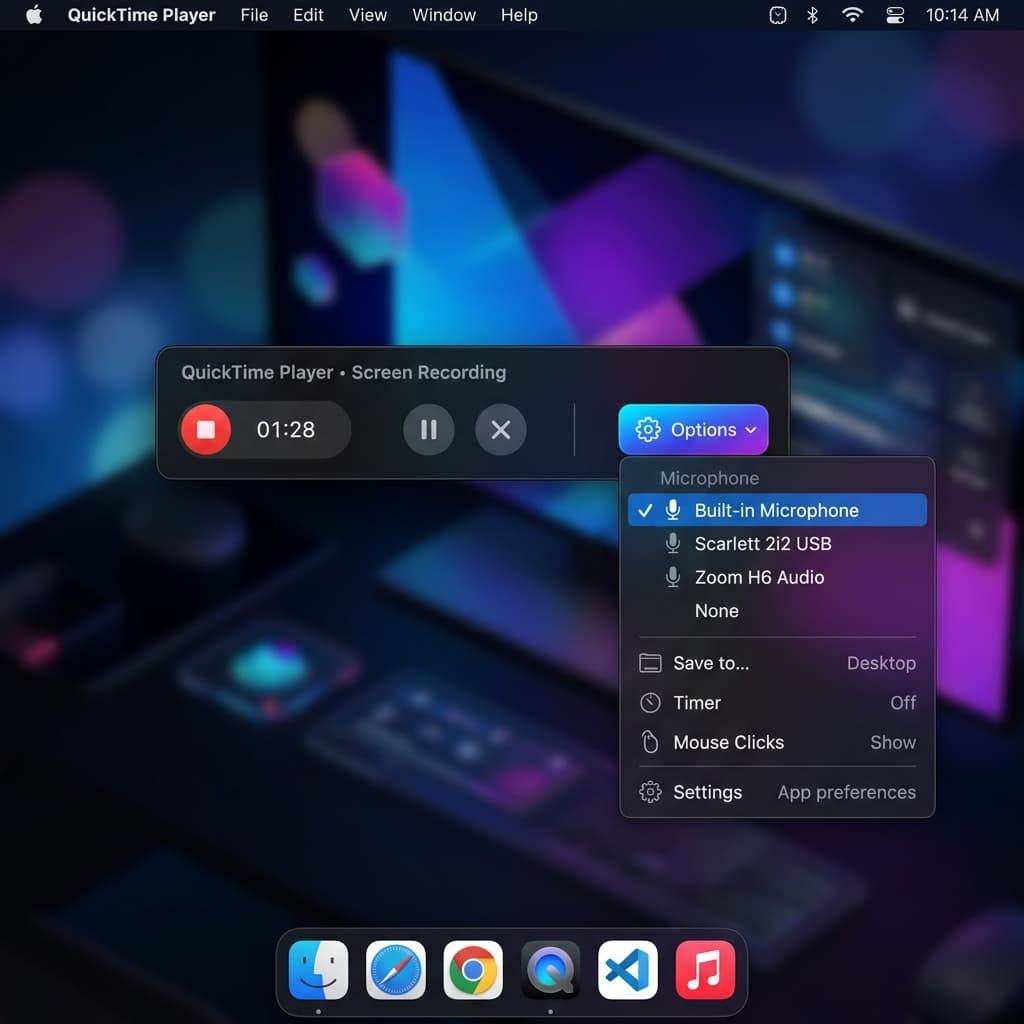This screenshot has width=1024, height=1024.
Task: Click the clock icon beside Timer
Action: pos(651,702)
